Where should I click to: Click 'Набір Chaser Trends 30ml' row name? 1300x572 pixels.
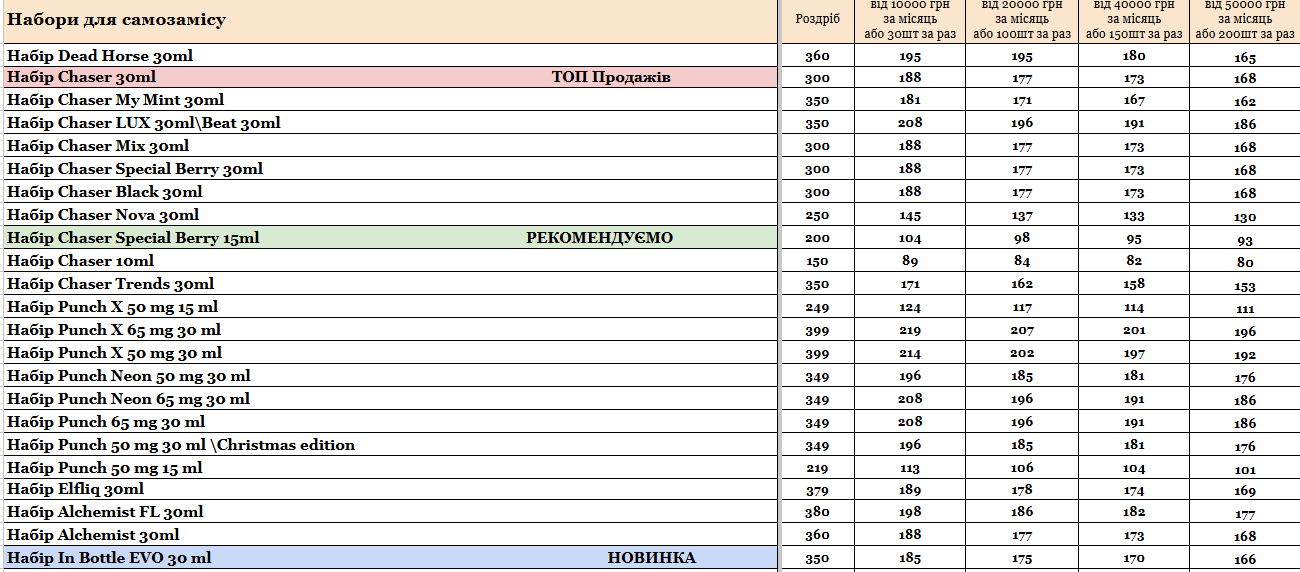(110, 284)
